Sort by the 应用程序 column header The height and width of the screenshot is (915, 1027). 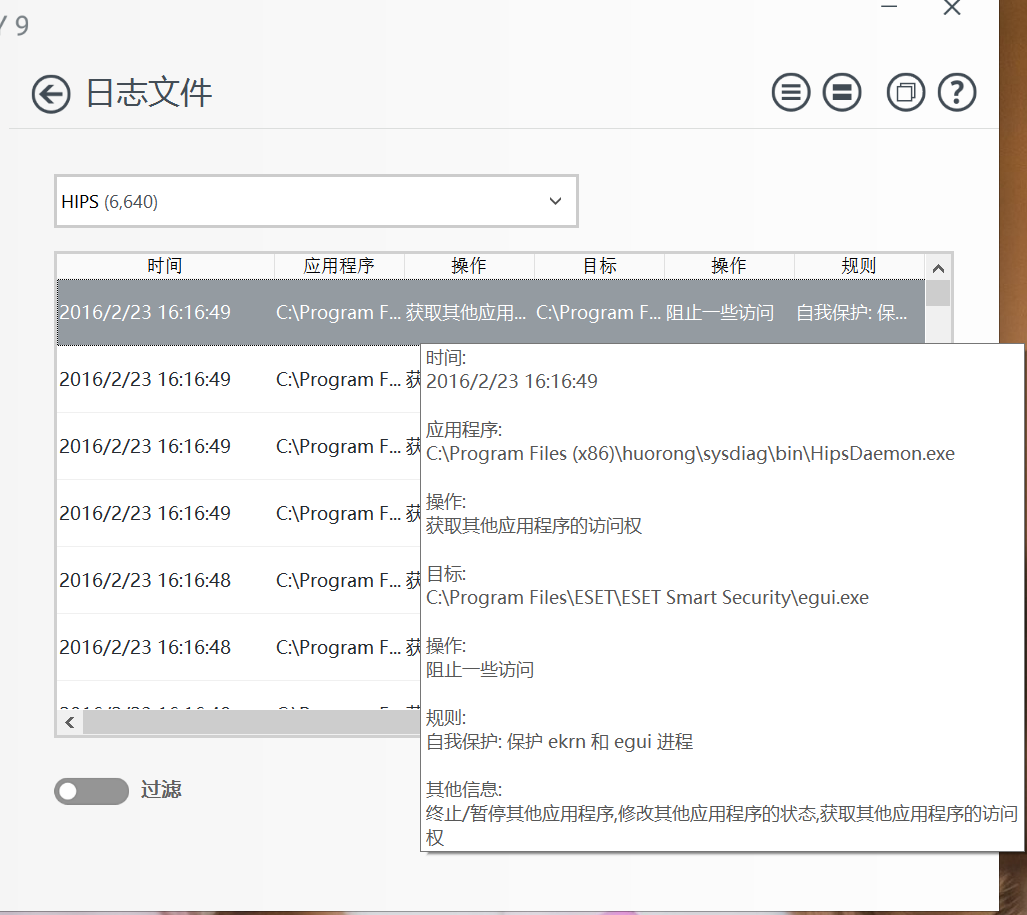click(x=339, y=266)
